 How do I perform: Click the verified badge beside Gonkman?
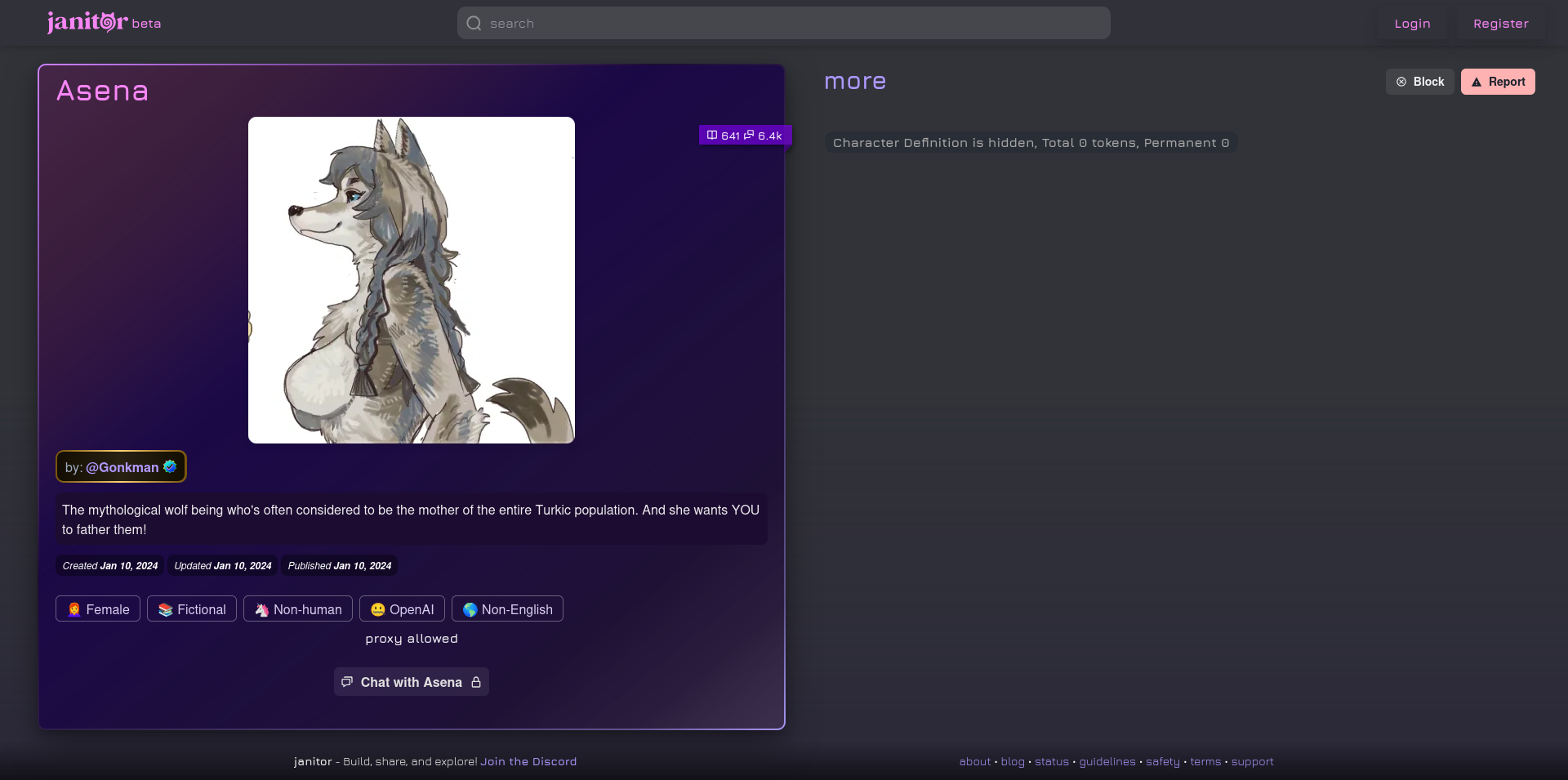170,466
